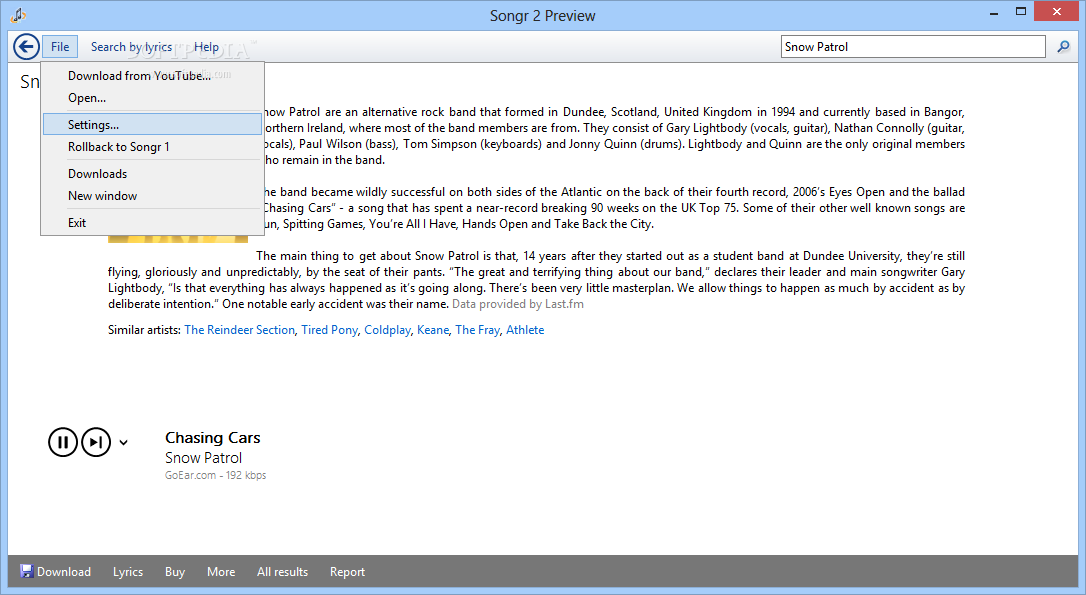Click the Buy button

point(175,572)
